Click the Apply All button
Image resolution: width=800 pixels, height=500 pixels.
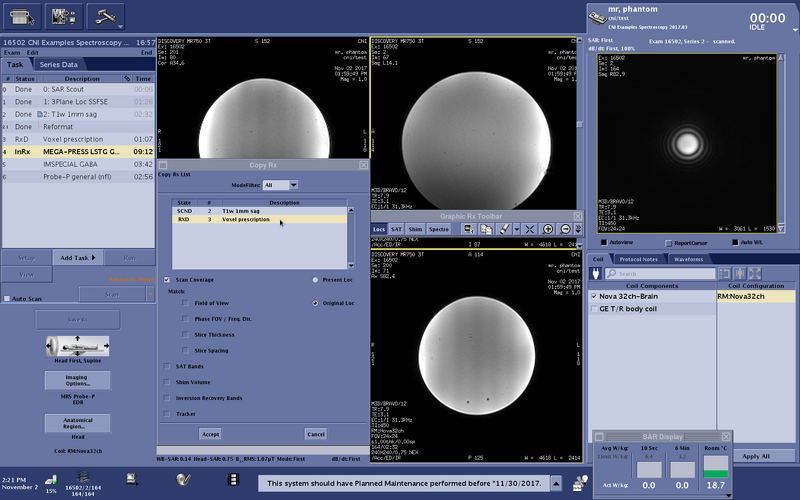point(756,456)
